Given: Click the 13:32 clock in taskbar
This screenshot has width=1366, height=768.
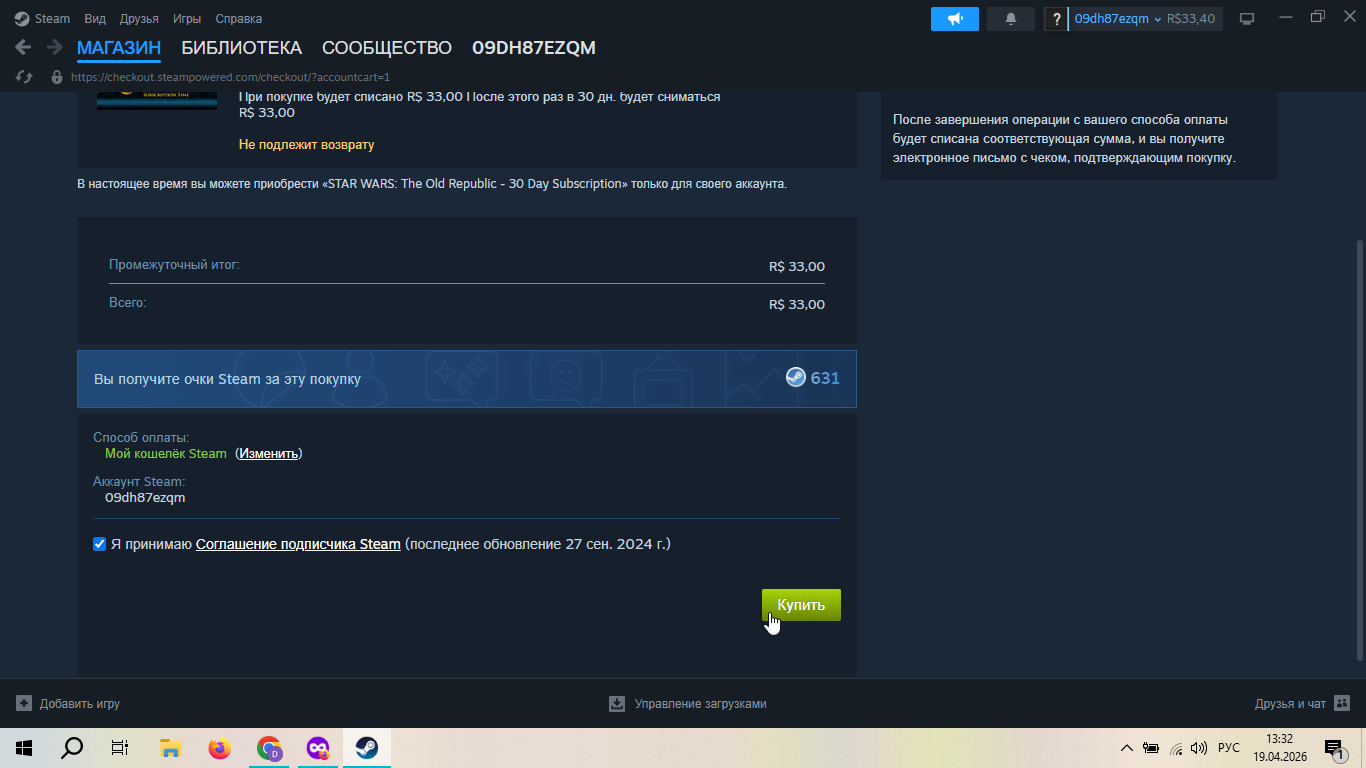Looking at the screenshot, I should point(1279,739).
